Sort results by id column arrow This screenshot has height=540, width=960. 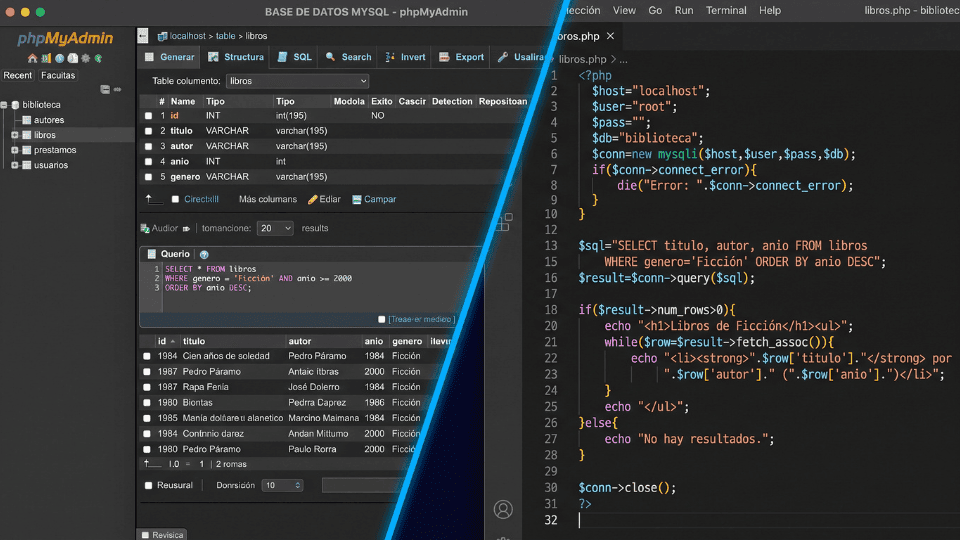click(173, 342)
